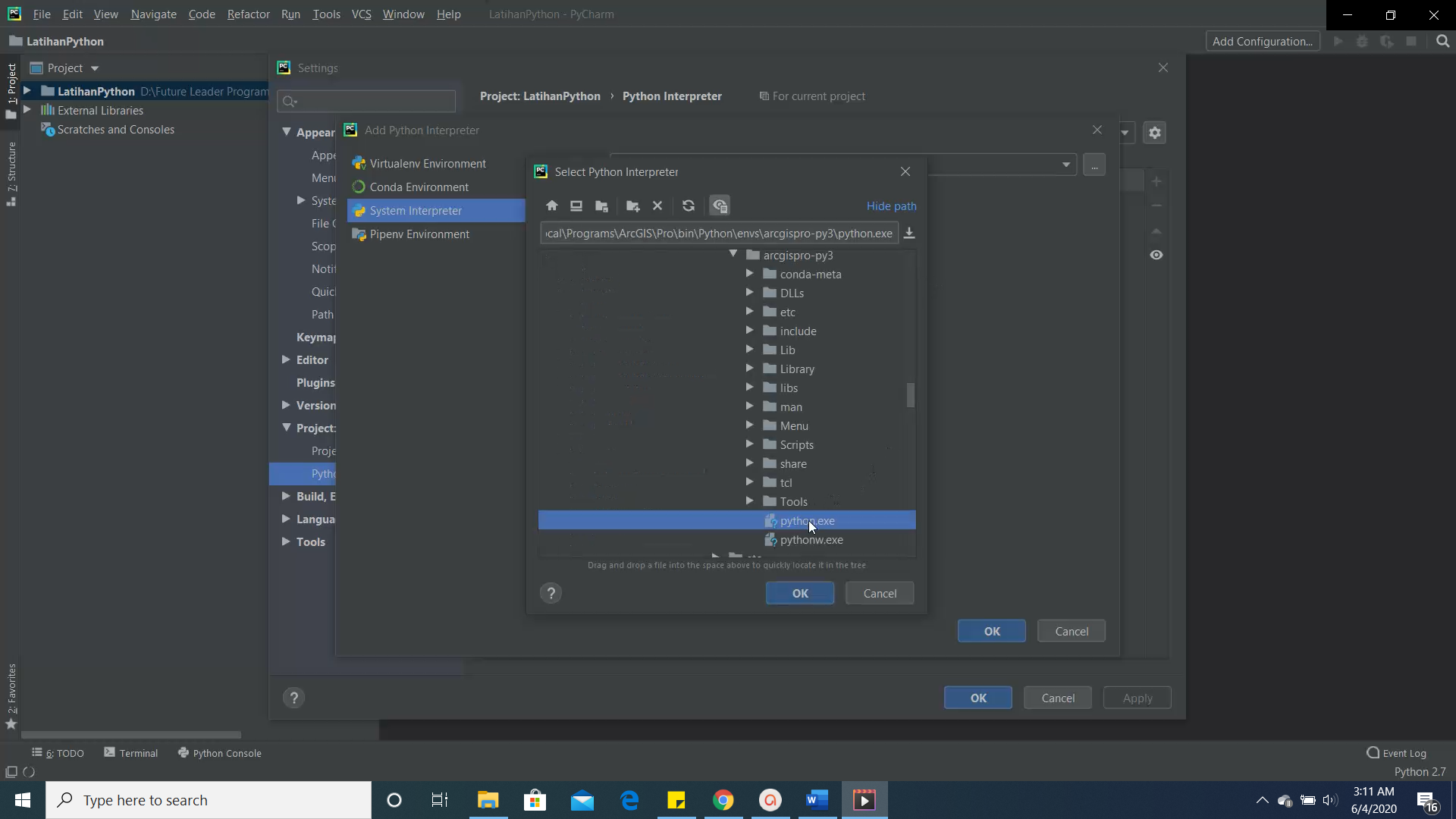Screen dimensions: 1456x819
Task: Click Windows taskbar search box
Action: coord(209,800)
